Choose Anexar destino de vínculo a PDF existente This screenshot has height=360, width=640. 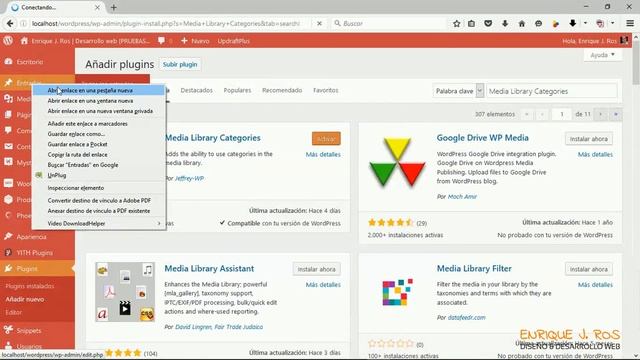(99, 211)
